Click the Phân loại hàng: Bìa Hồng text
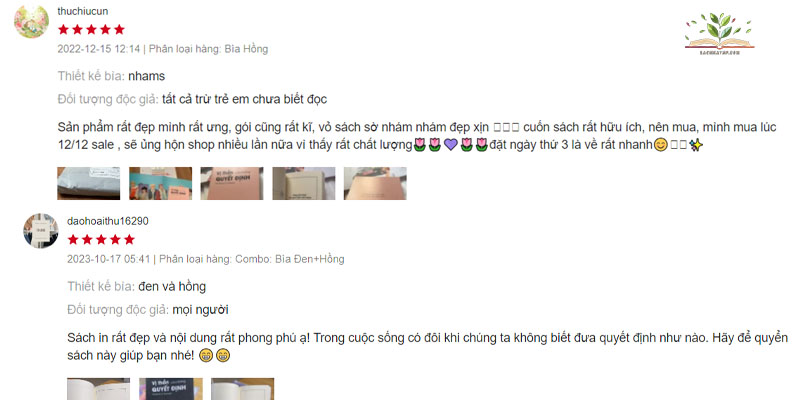This screenshot has width=800, height=400. click(x=208, y=49)
